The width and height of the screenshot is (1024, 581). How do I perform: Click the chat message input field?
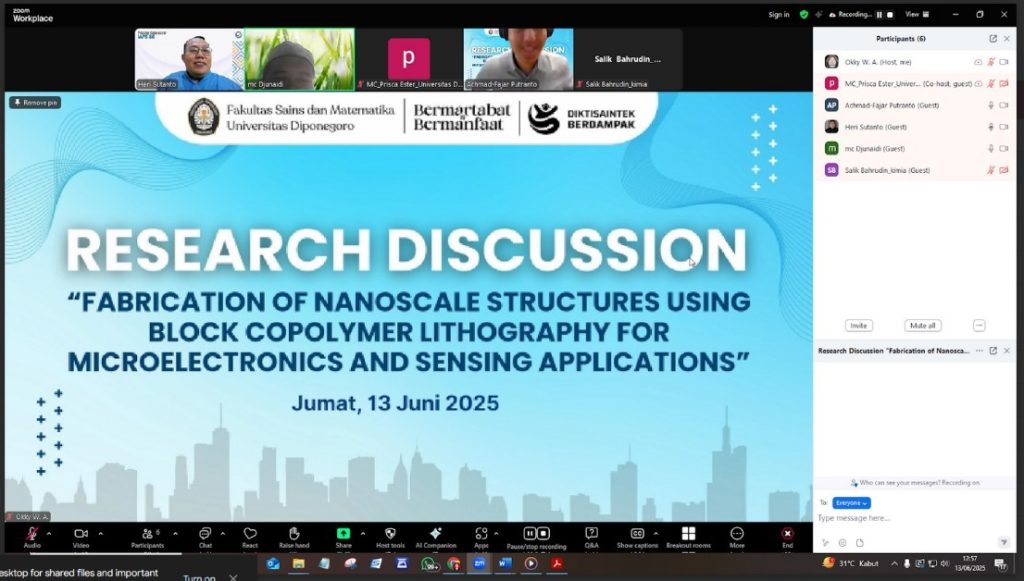pyautogui.click(x=900, y=518)
